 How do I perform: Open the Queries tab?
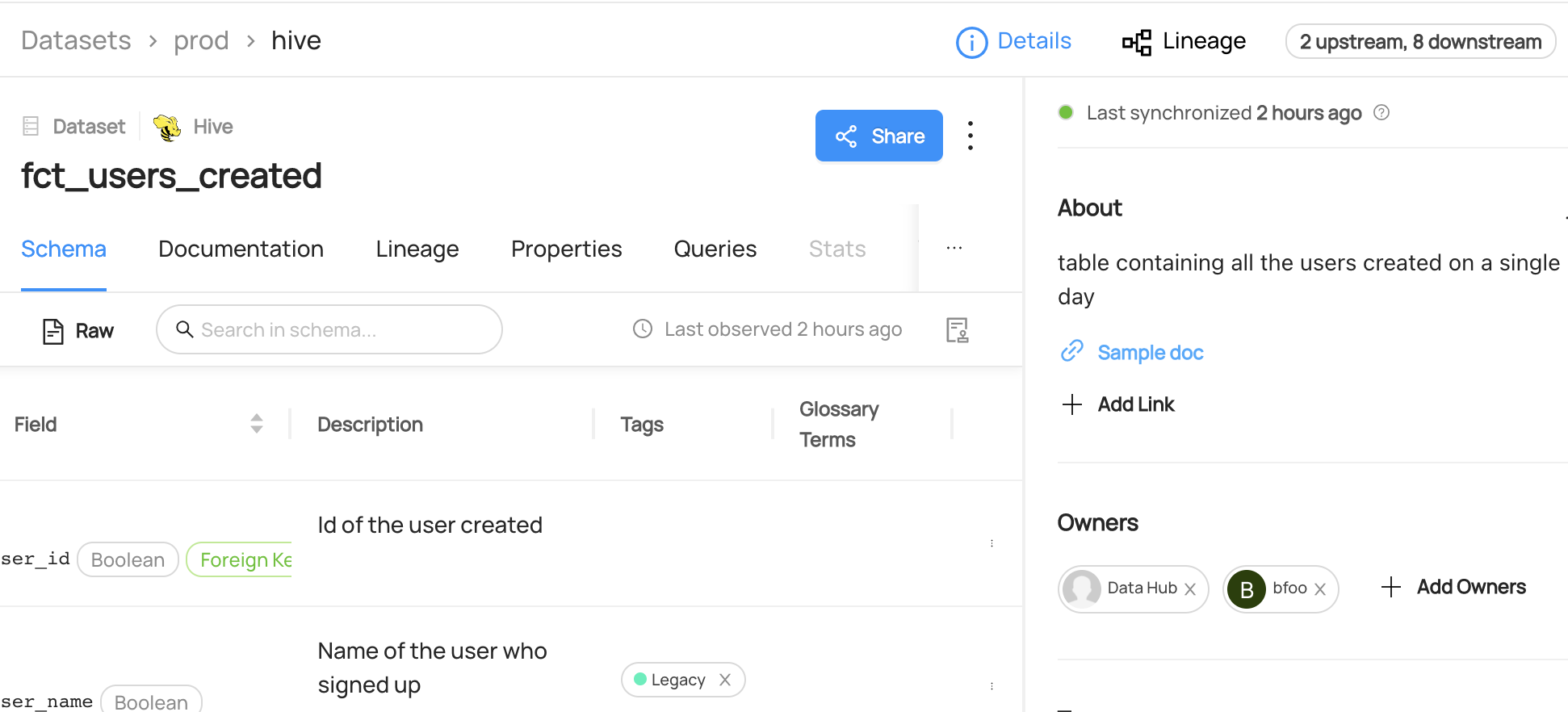coord(715,249)
